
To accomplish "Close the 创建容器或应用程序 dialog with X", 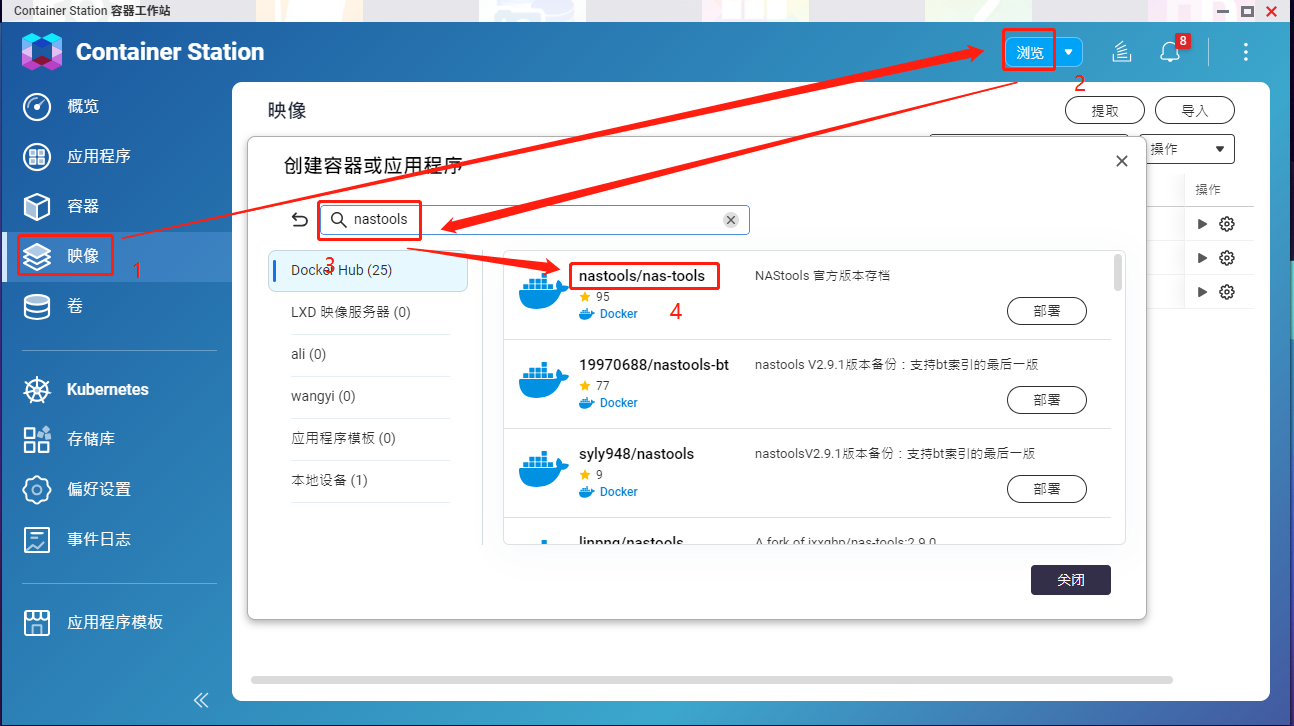I will click(x=1122, y=161).
